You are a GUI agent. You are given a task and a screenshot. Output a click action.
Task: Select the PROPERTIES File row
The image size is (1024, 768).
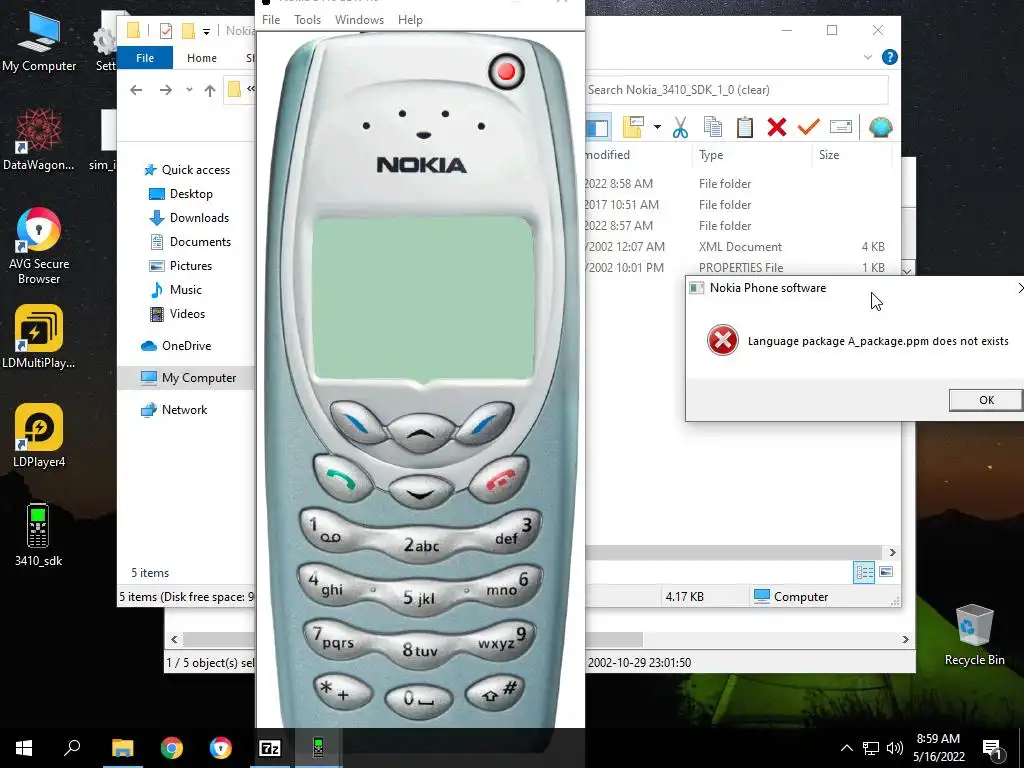(735, 268)
